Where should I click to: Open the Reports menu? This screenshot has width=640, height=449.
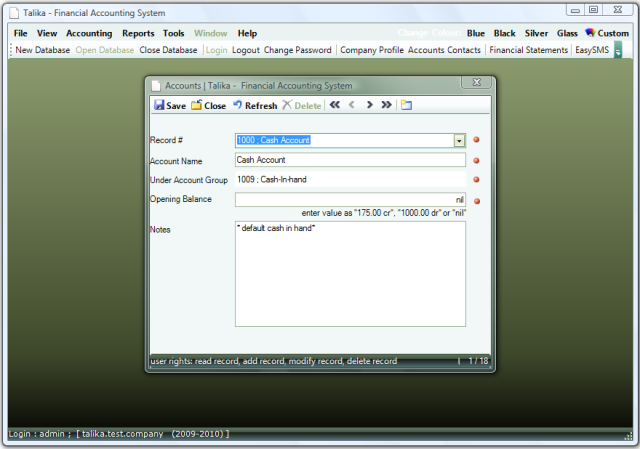(x=138, y=33)
